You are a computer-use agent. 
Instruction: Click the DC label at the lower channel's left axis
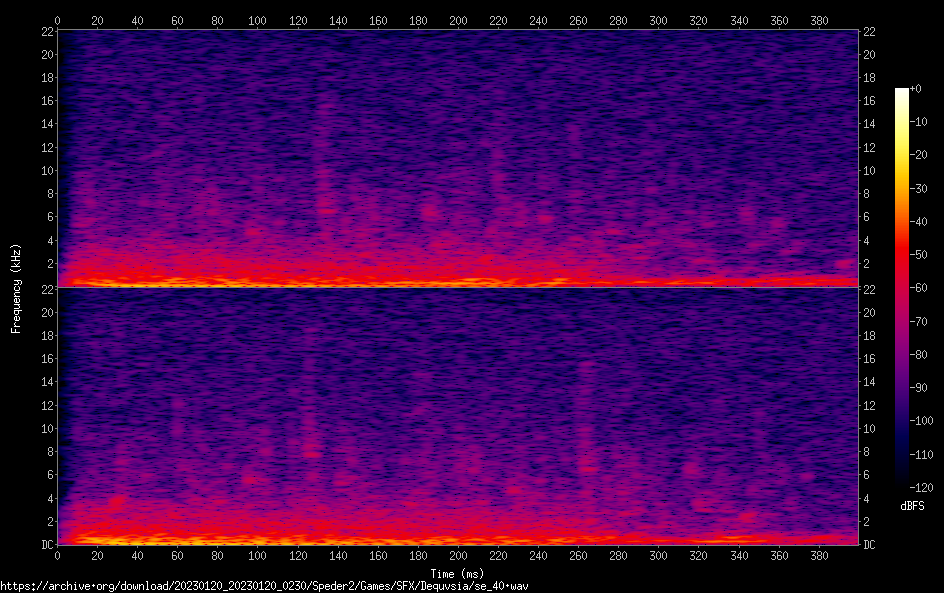click(46, 545)
